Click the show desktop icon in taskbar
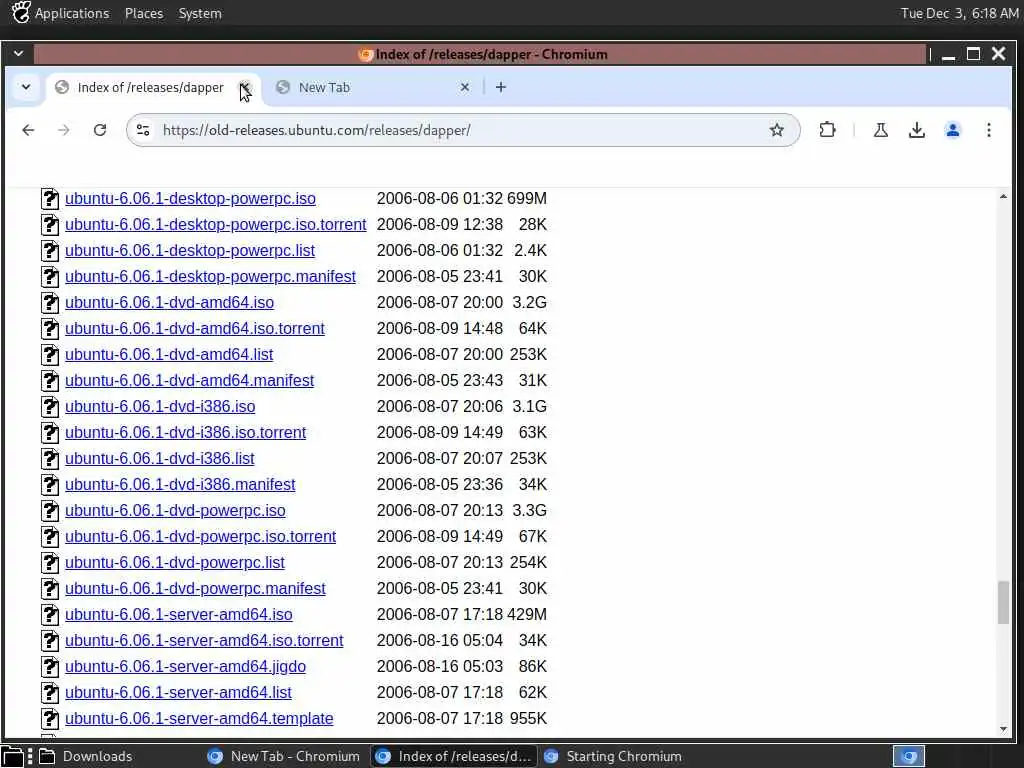 point(12,756)
